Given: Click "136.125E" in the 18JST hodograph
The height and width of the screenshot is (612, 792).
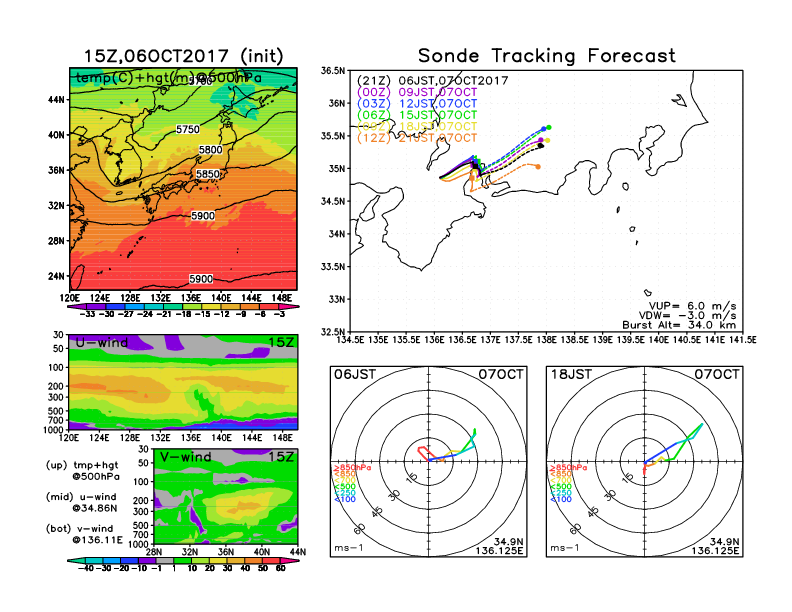Looking at the screenshot, I should (x=715, y=550).
